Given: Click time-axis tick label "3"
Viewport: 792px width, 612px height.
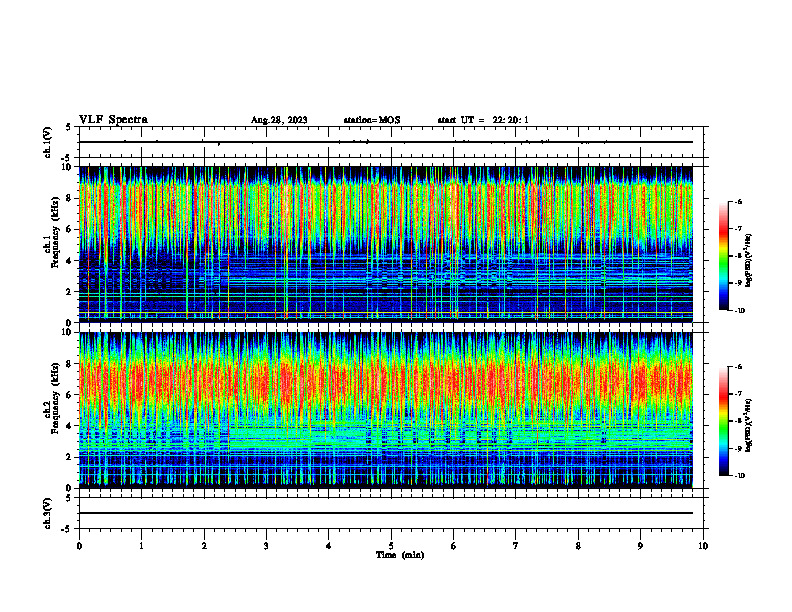Looking at the screenshot, I should [266, 546].
